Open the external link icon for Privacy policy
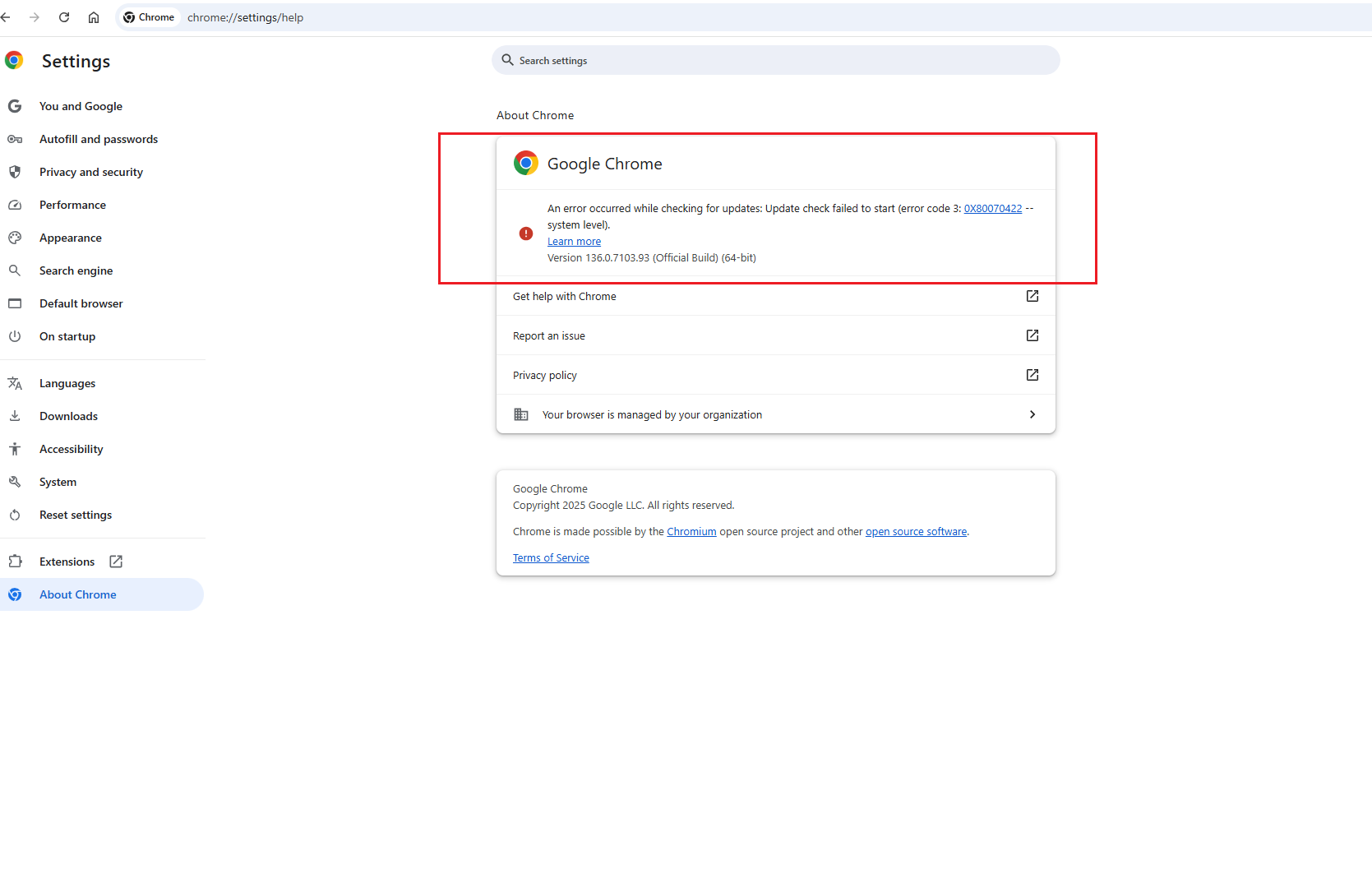 pos(1032,375)
